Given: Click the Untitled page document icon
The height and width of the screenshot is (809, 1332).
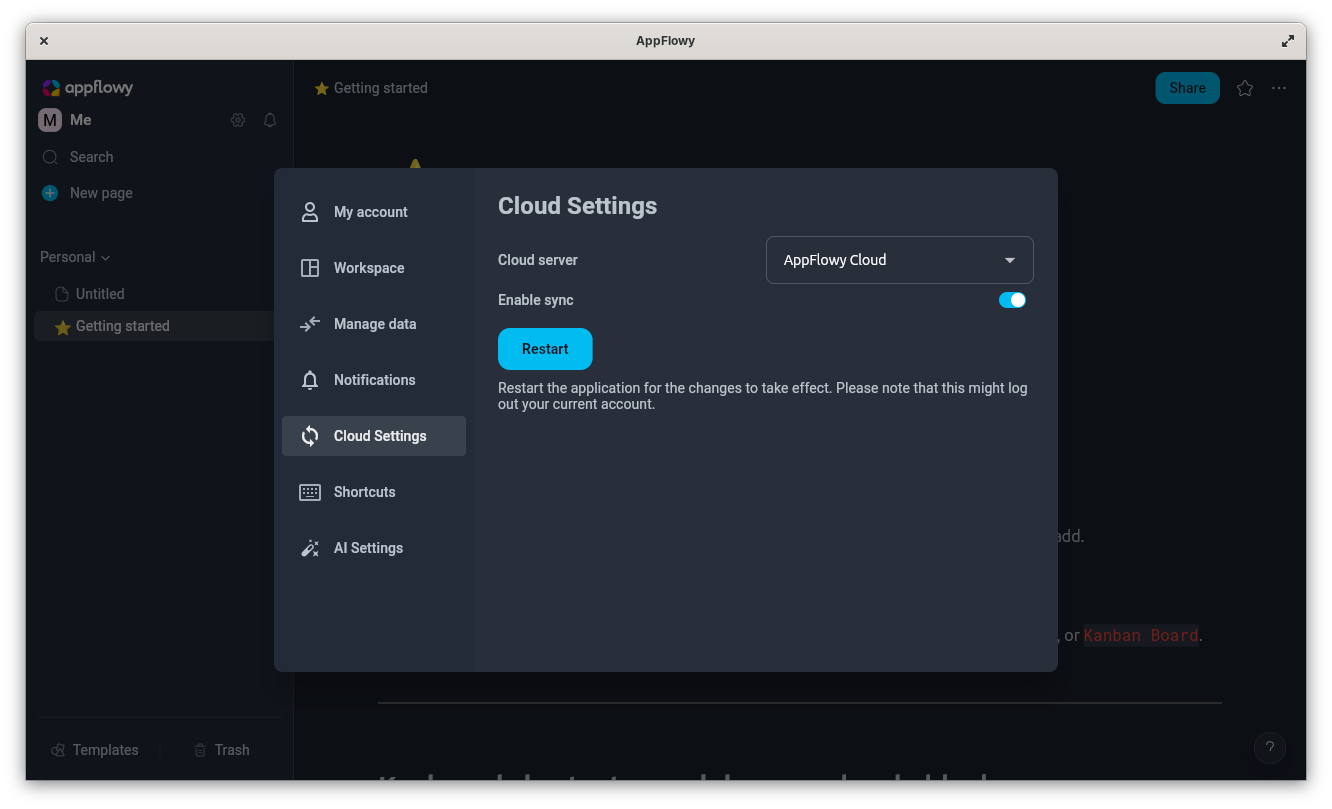Looking at the screenshot, I should 62,294.
